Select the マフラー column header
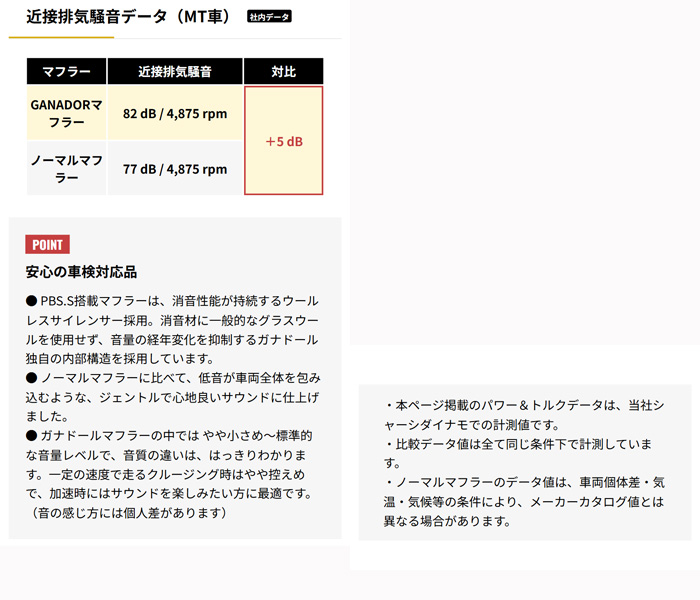The width and height of the screenshot is (700, 600). click(66, 72)
